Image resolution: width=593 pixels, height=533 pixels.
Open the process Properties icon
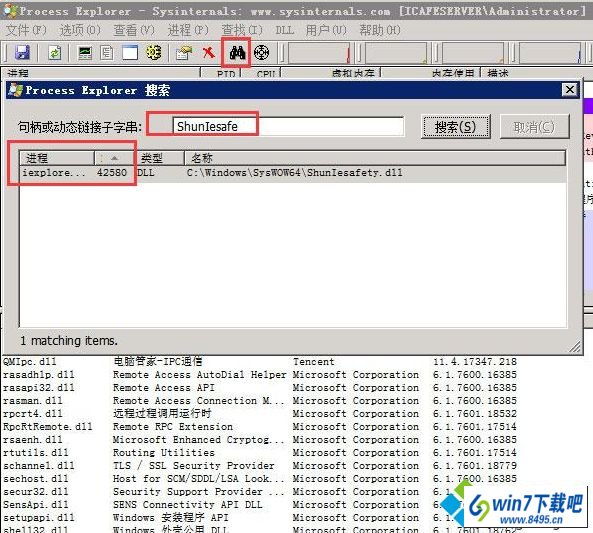pos(184,53)
